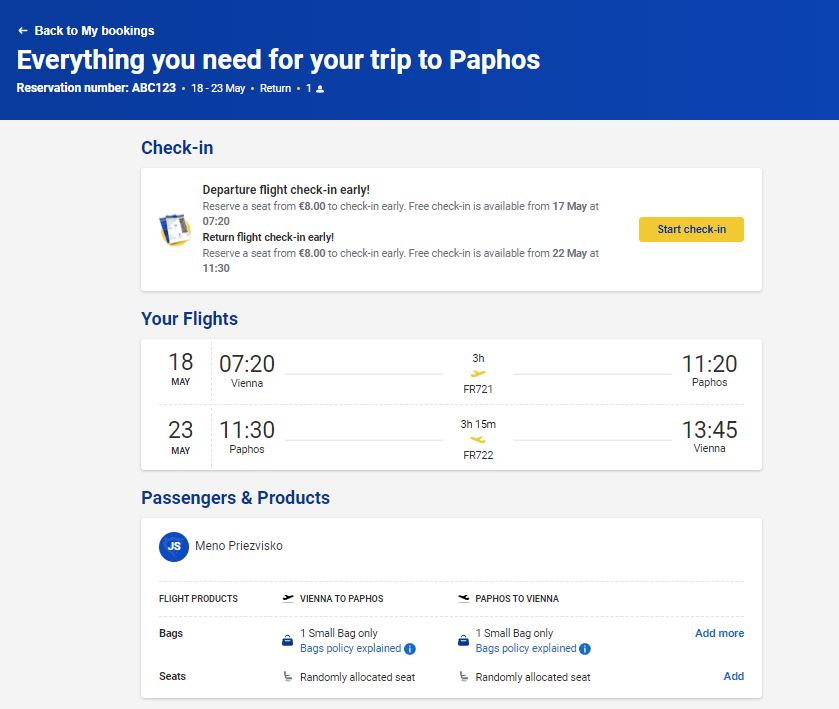The image size is (839, 709).
Task: Click passenger name Meno Priezvisko
Action: click(239, 546)
